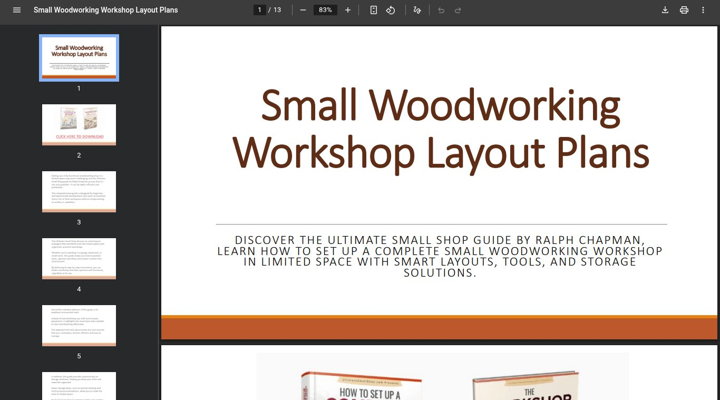Edit the current page number field
This screenshot has width=720, height=400.
coord(259,10)
